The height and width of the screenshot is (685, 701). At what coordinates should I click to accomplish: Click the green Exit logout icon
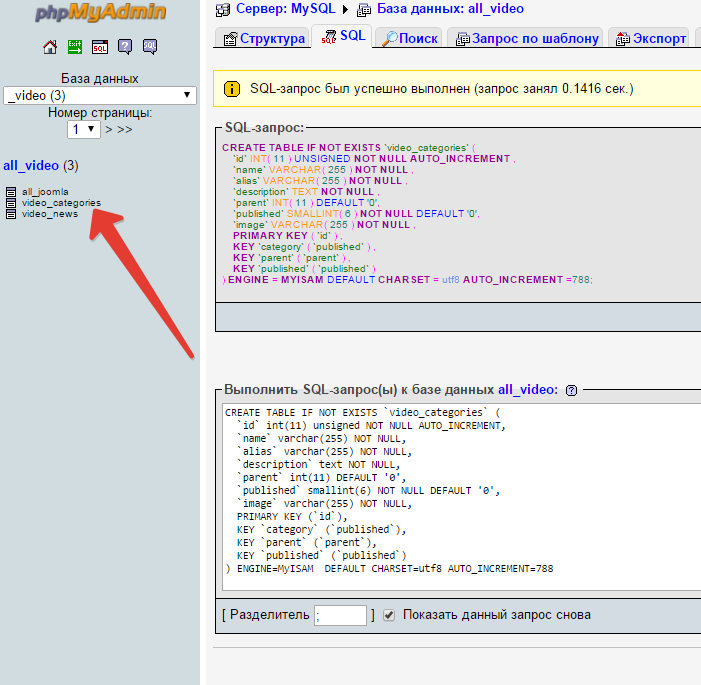pos(75,47)
